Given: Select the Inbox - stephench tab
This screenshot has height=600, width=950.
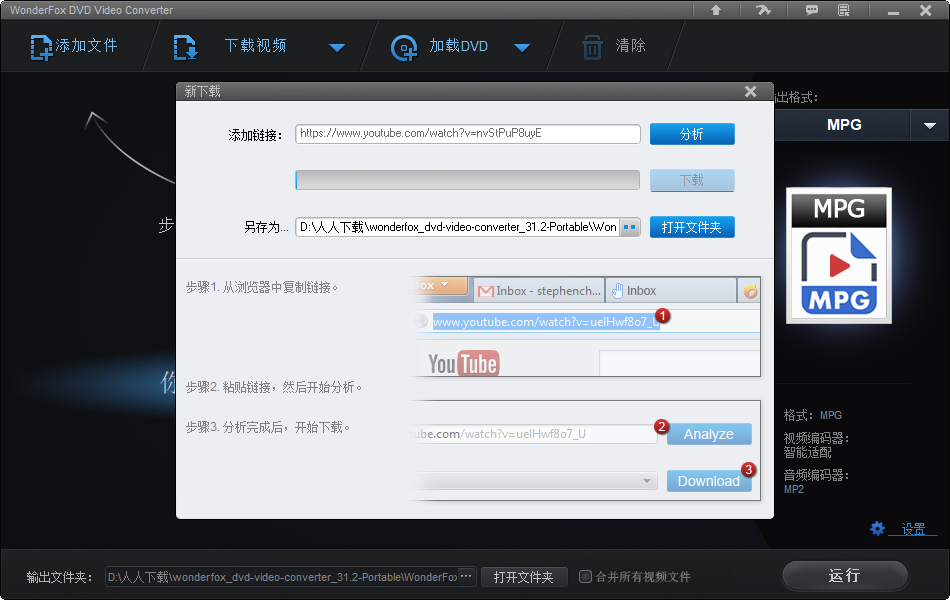Looking at the screenshot, I should click(x=539, y=290).
